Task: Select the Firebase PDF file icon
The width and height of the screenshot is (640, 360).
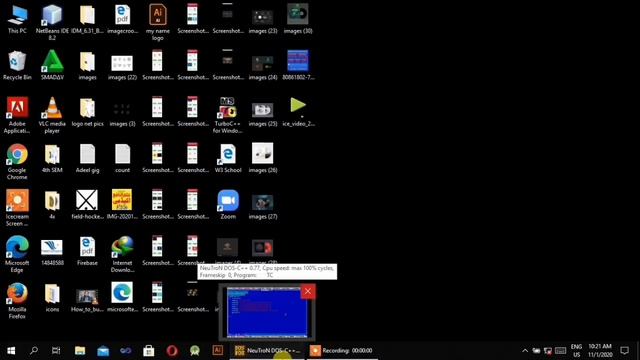Action: click(x=87, y=251)
